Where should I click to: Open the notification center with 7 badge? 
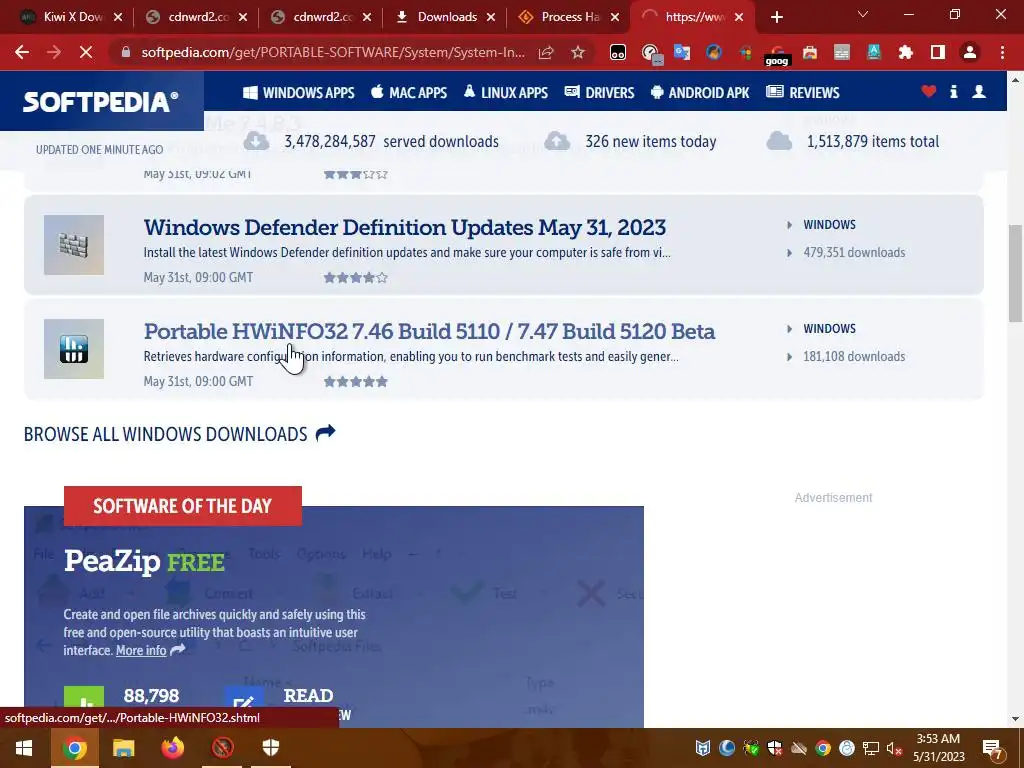pos(992,748)
